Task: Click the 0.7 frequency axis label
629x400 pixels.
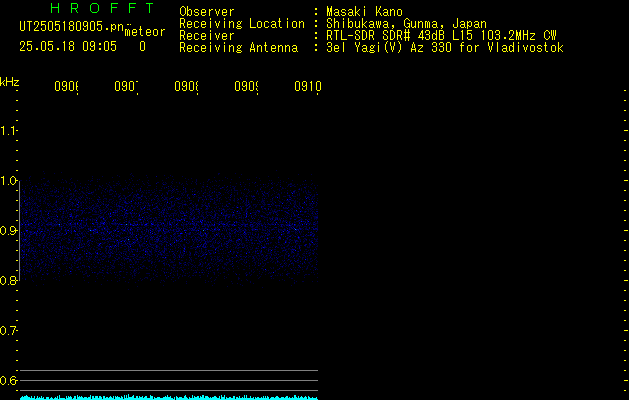Action: [x=8, y=331]
